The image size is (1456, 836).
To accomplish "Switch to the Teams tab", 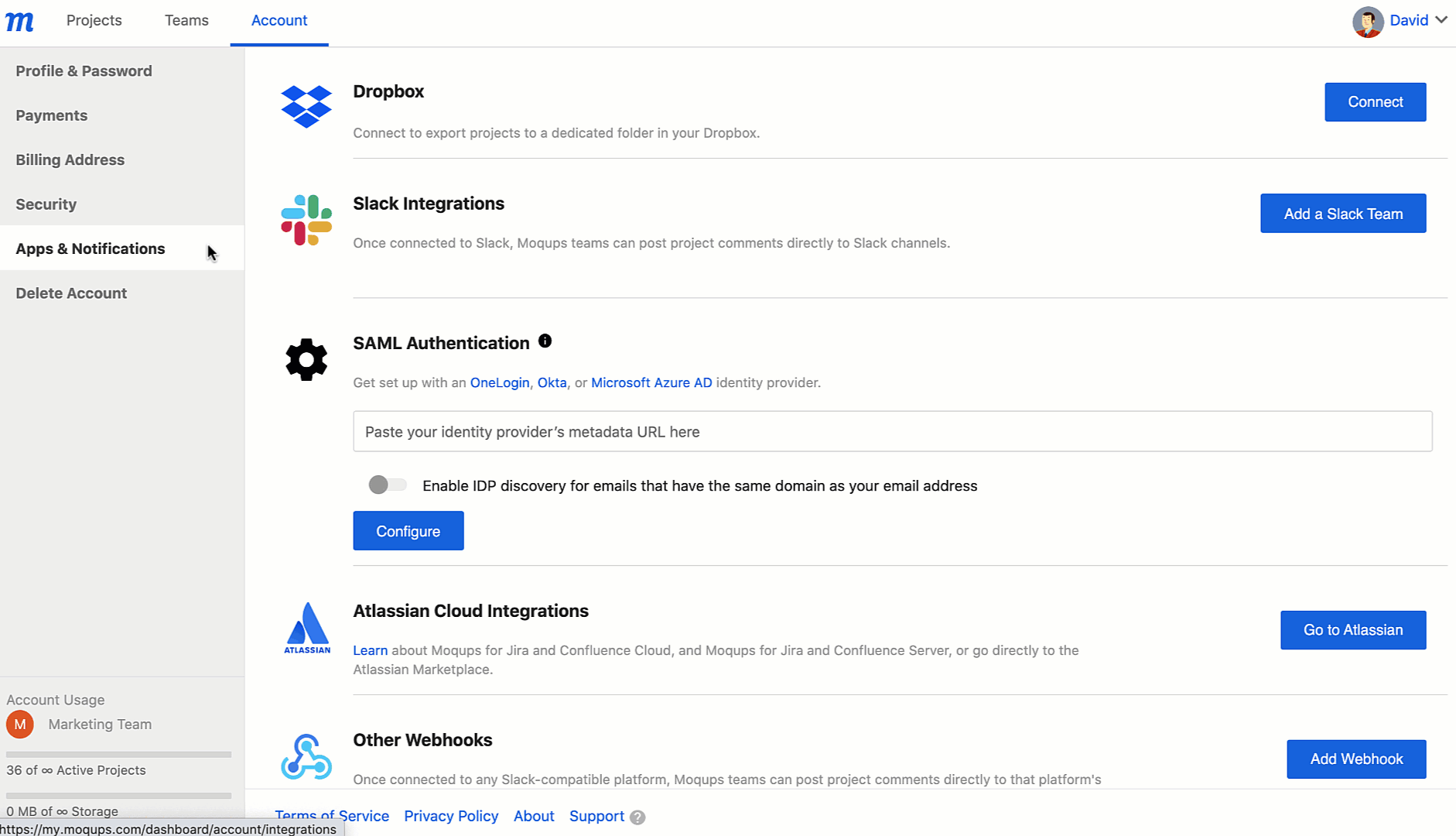I will click(x=186, y=20).
